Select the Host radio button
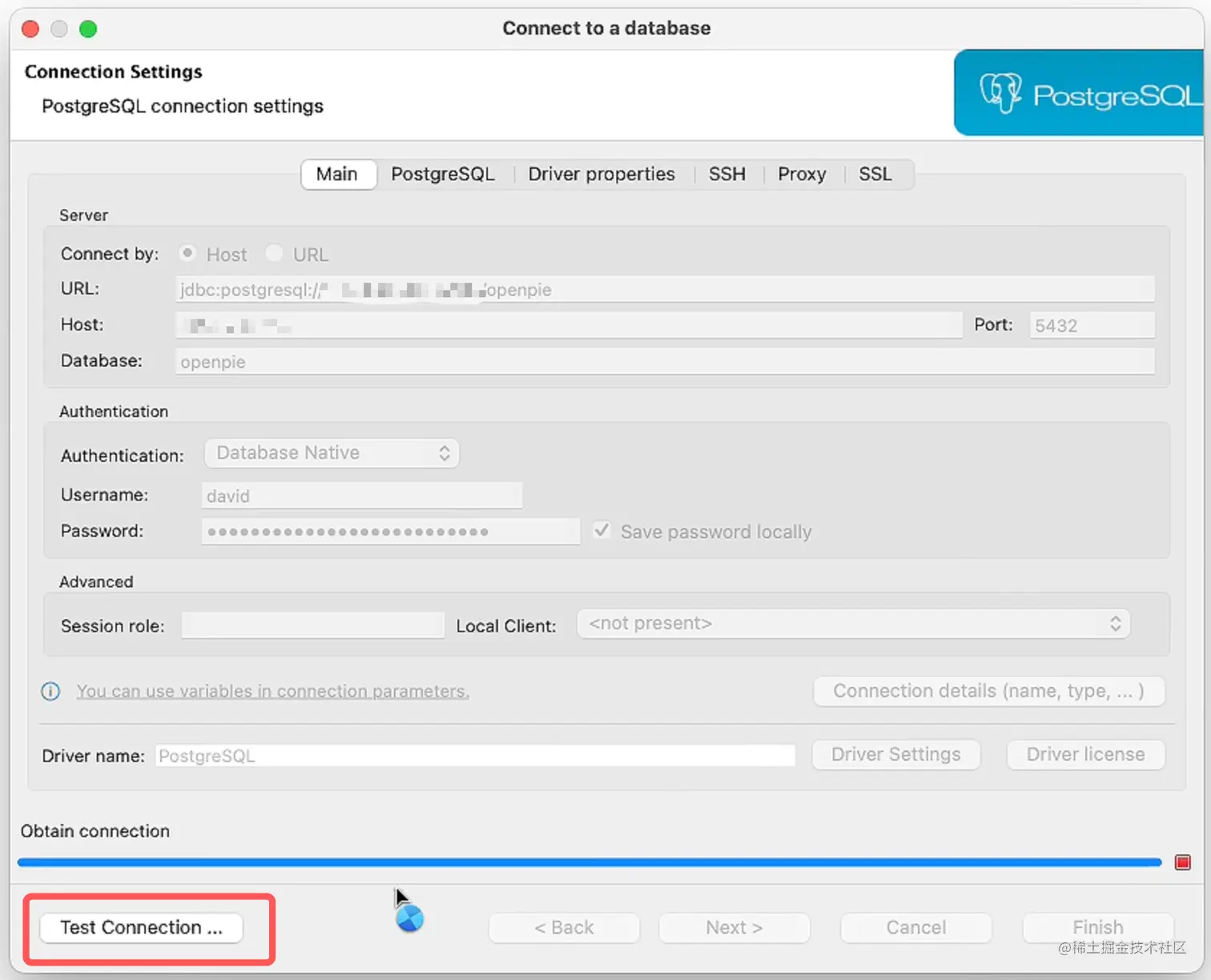 [187, 253]
